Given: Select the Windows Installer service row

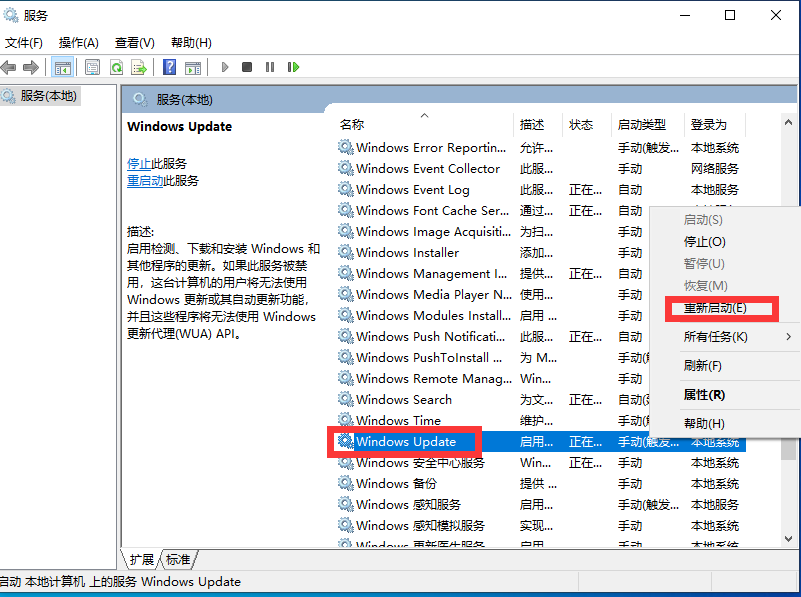Looking at the screenshot, I should coord(420,252).
